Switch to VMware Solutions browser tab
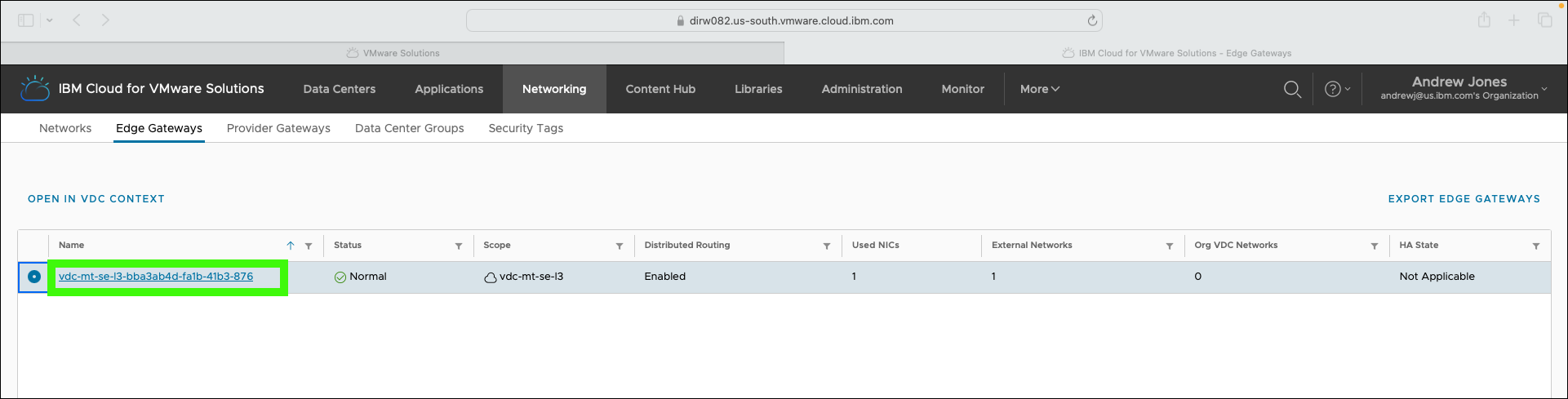The width and height of the screenshot is (1568, 399). 393,53
